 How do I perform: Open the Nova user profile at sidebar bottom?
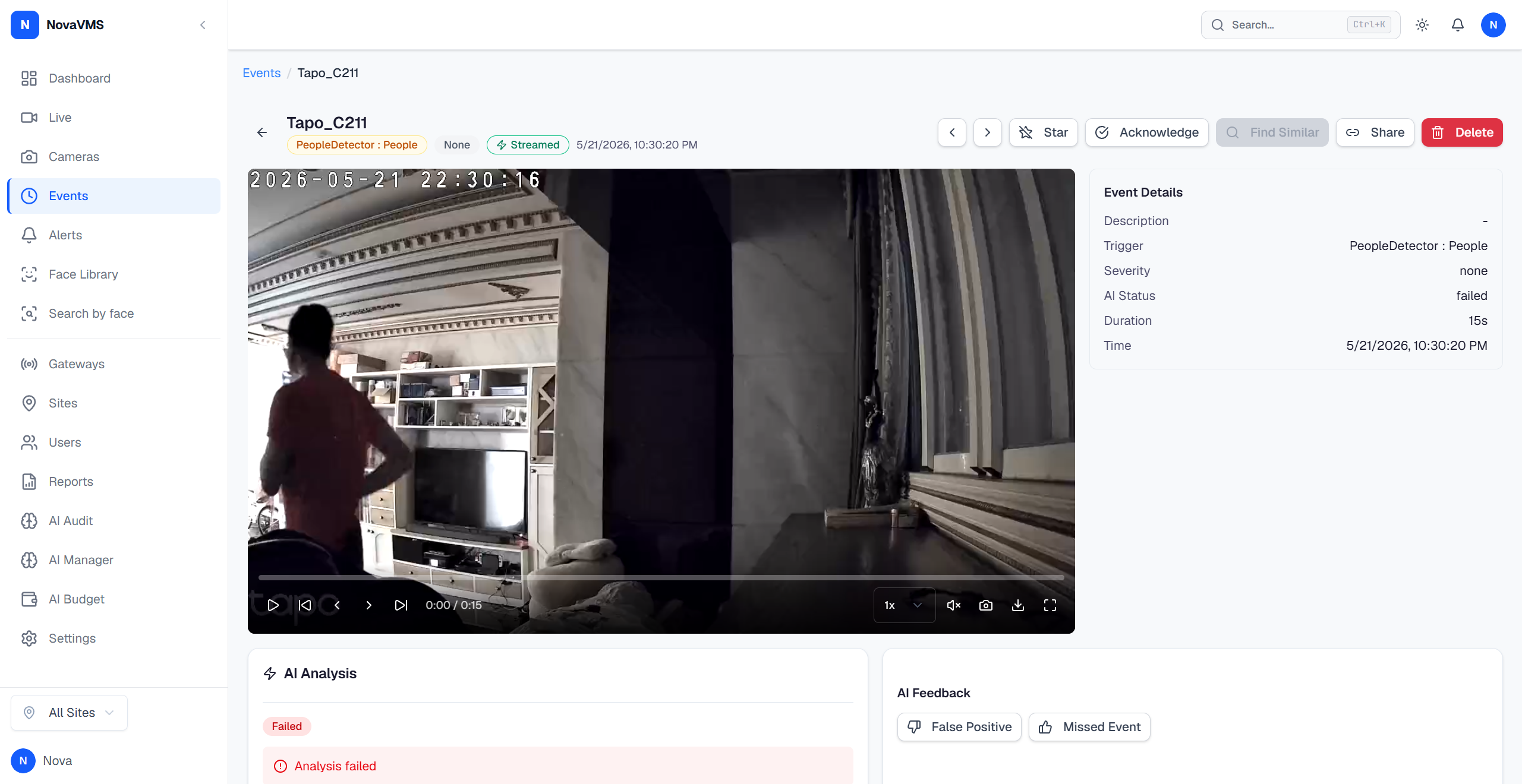[x=42, y=761]
